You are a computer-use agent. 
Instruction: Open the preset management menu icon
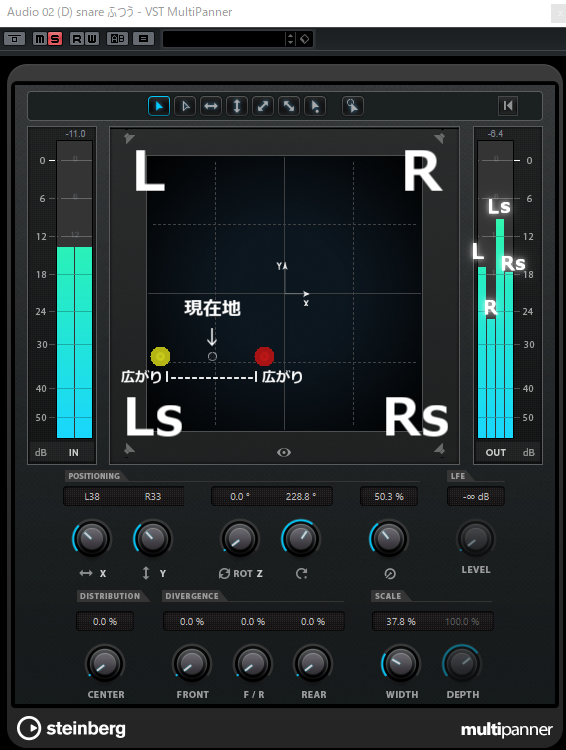(143, 39)
